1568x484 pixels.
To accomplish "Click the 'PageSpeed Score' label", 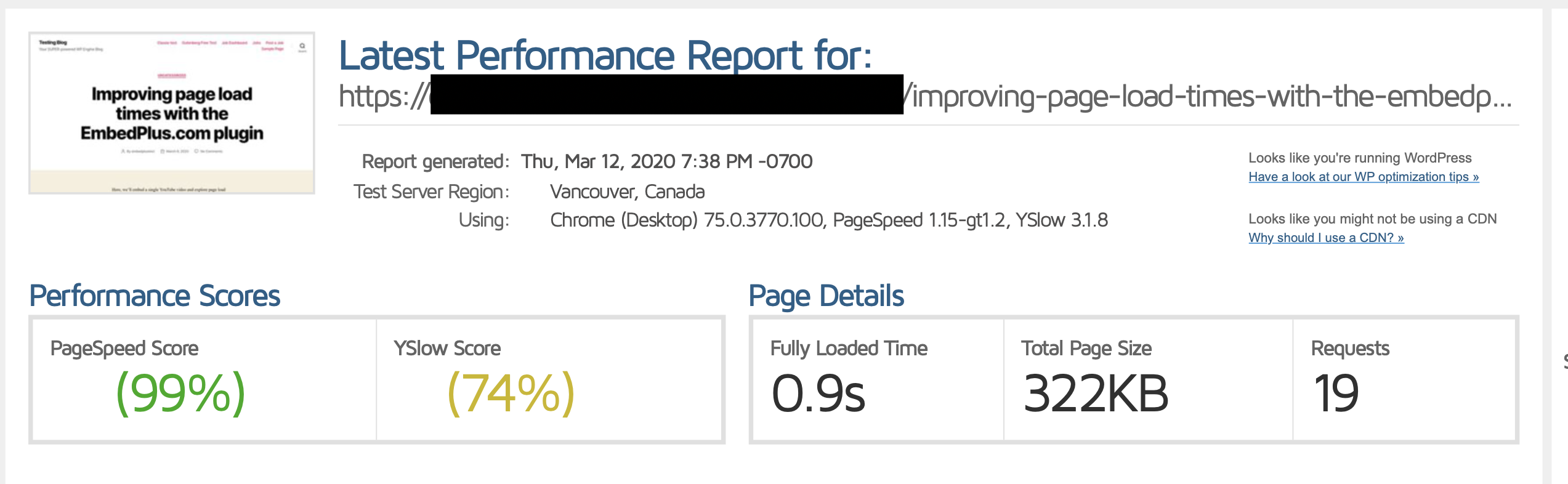I will tap(124, 349).
